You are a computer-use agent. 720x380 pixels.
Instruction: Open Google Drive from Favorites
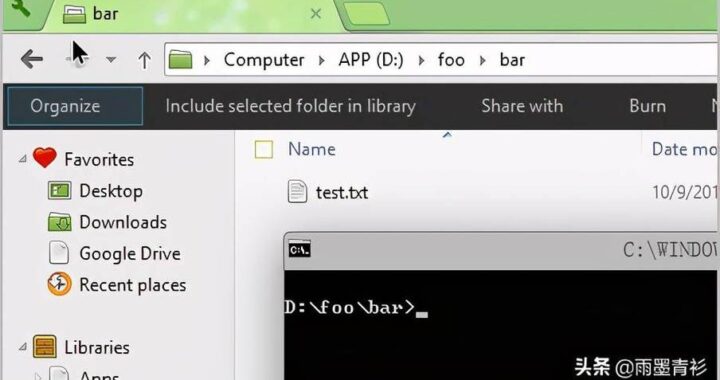130,254
